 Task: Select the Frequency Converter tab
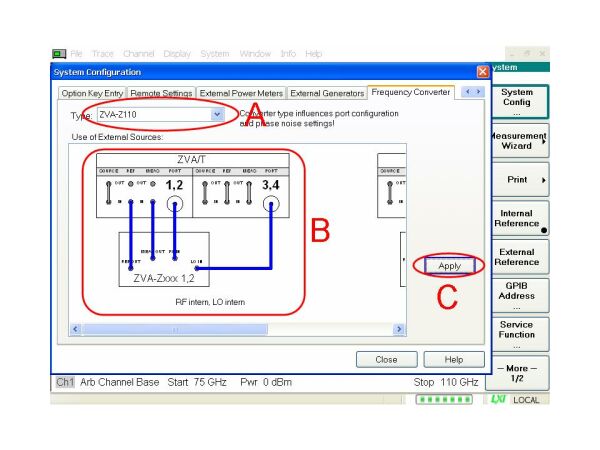click(411, 92)
